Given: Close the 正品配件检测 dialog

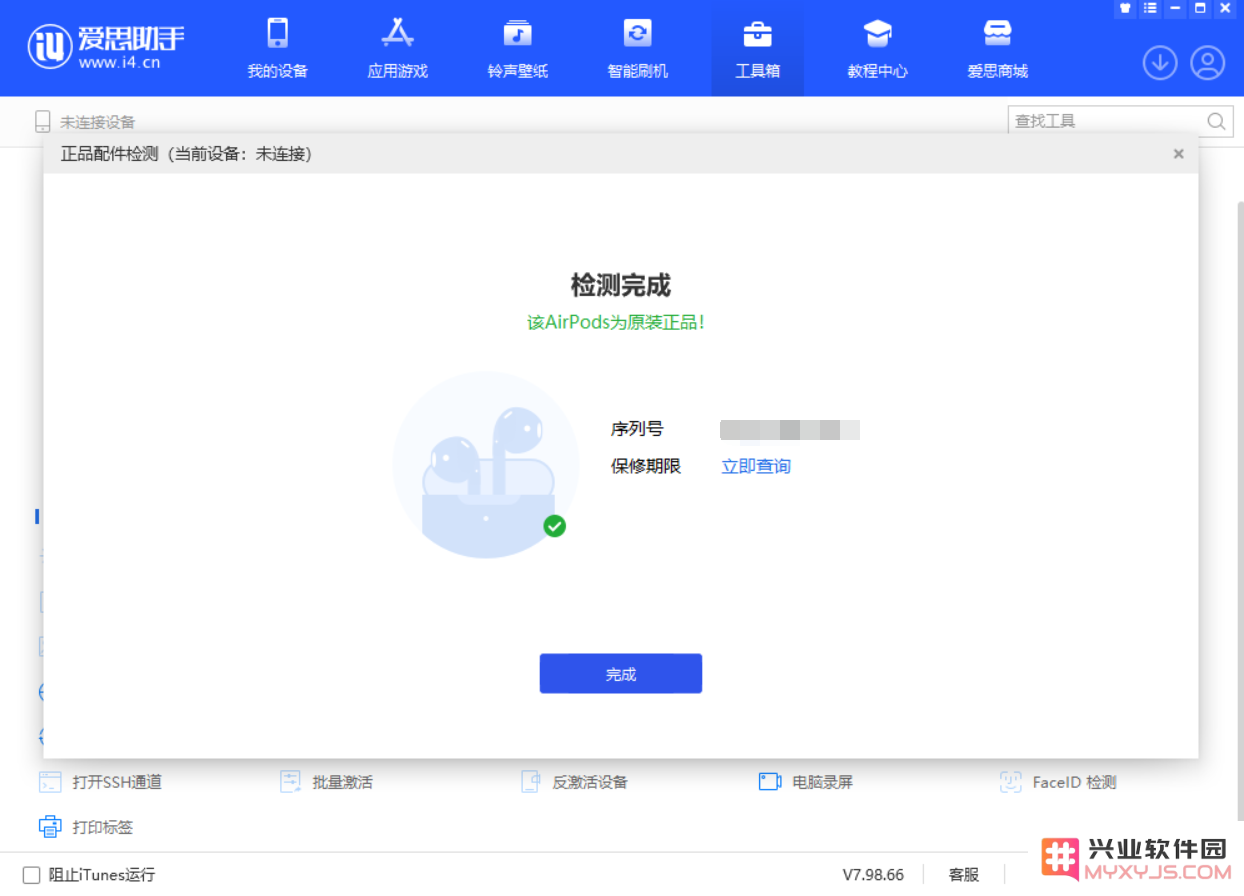Looking at the screenshot, I should pyautogui.click(x=1179, y=154).
